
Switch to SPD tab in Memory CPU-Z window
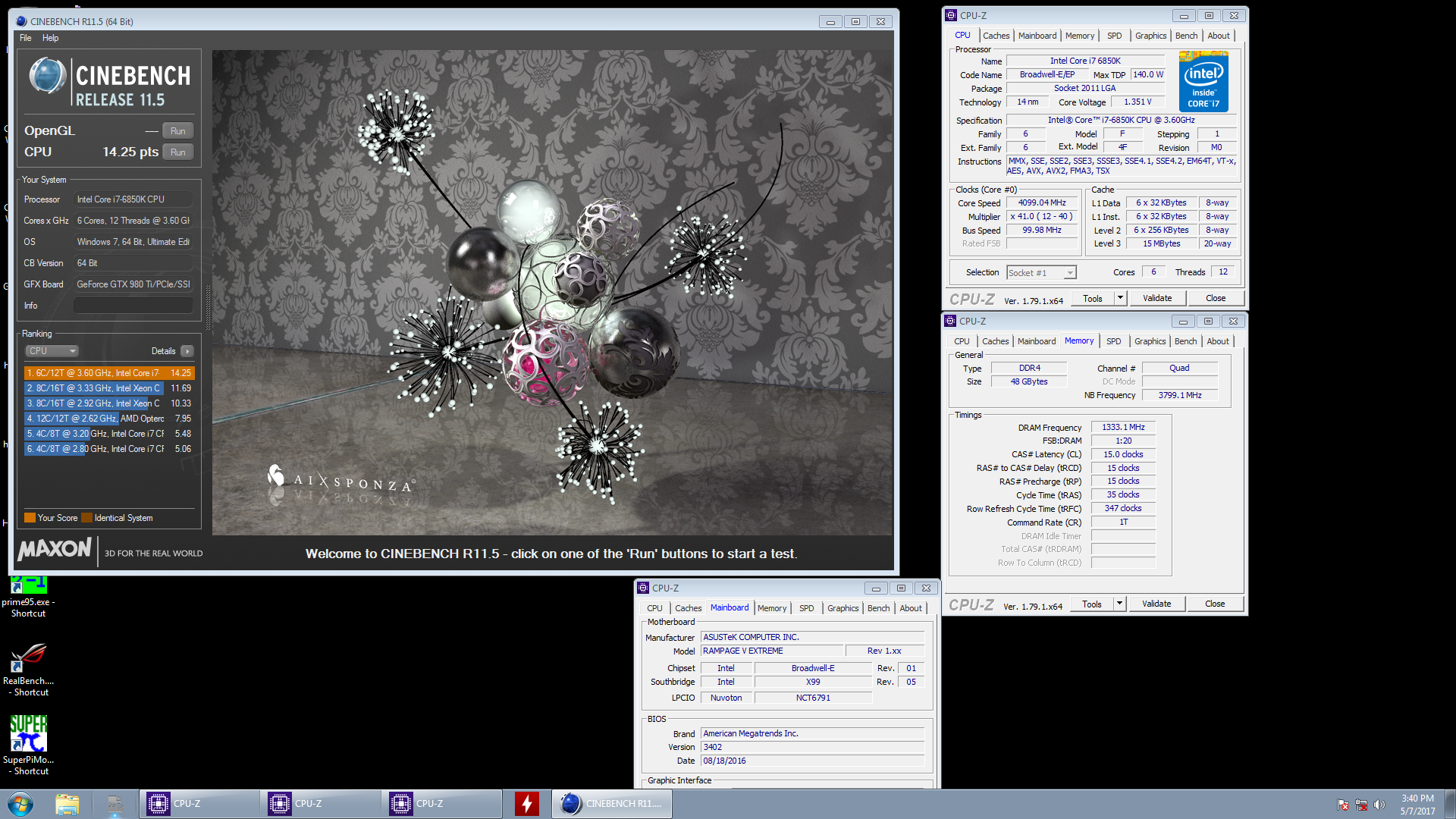click(x=1113, y=341)
